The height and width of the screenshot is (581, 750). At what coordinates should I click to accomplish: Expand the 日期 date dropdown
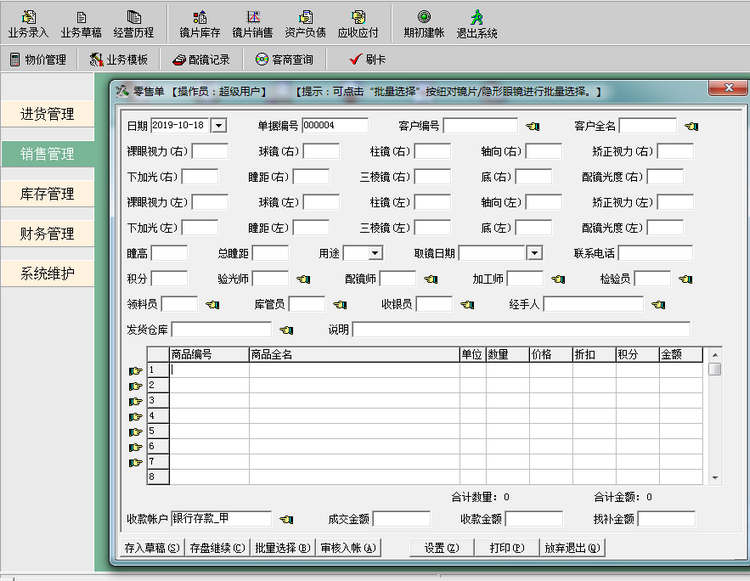[x=219, y=126]
